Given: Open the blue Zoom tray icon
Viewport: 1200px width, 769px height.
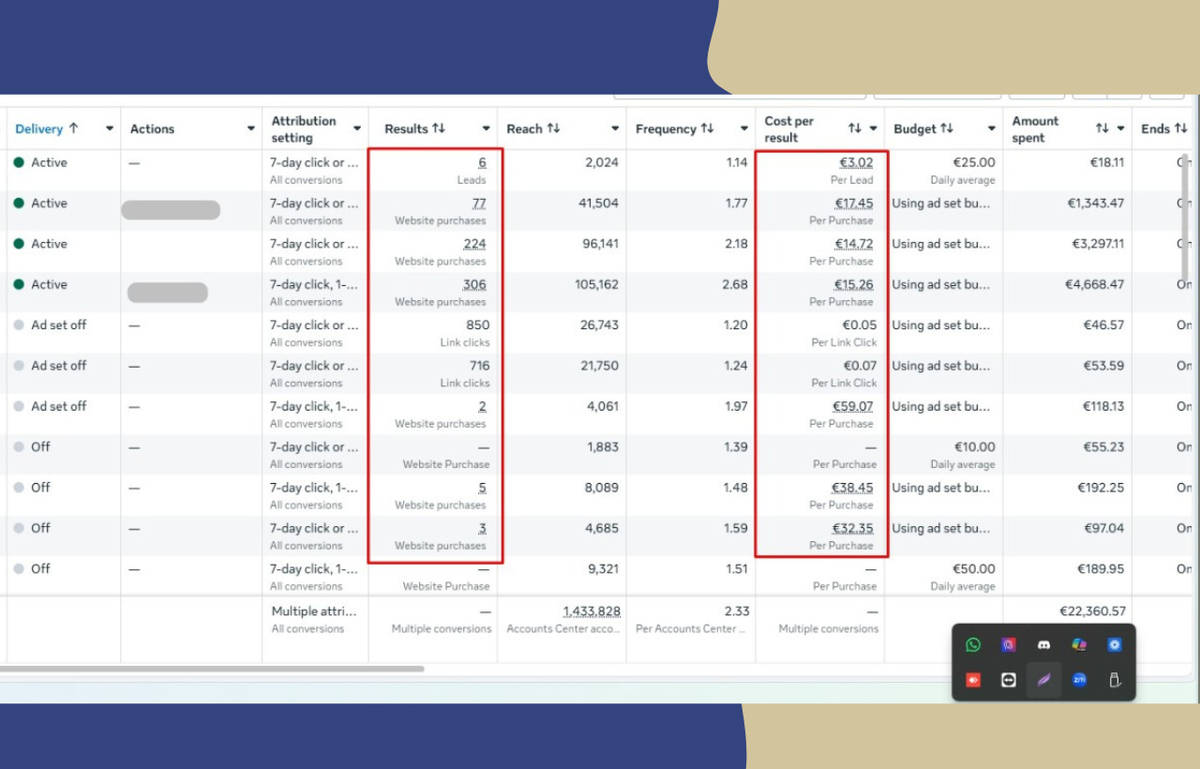Looking at the screenshot, I should pyautogui.click(x=1079, y=680).
